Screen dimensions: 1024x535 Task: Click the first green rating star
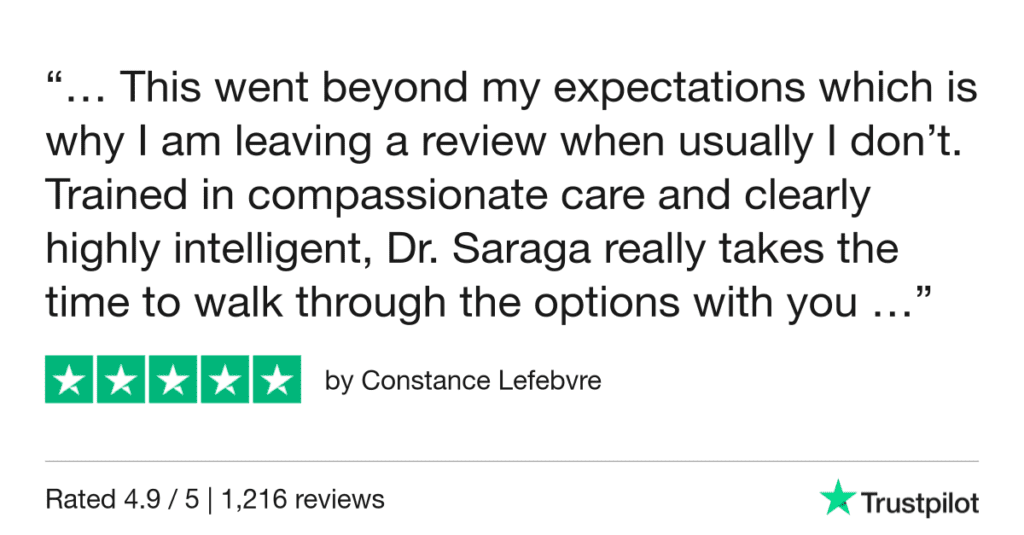pos(70,379)
